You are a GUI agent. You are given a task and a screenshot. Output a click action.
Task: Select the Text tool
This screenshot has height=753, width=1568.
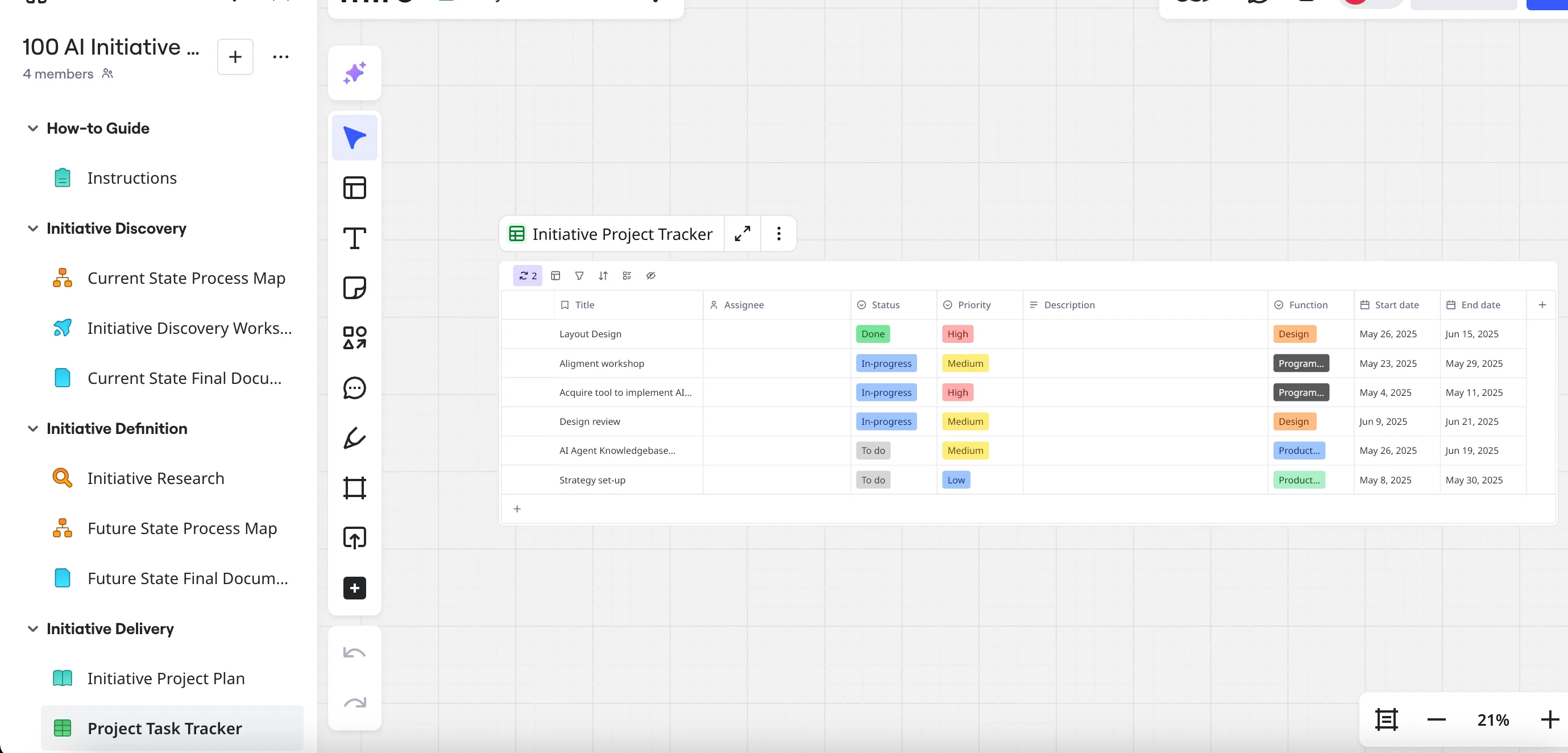pyautogui.click(x=354, y=237)
